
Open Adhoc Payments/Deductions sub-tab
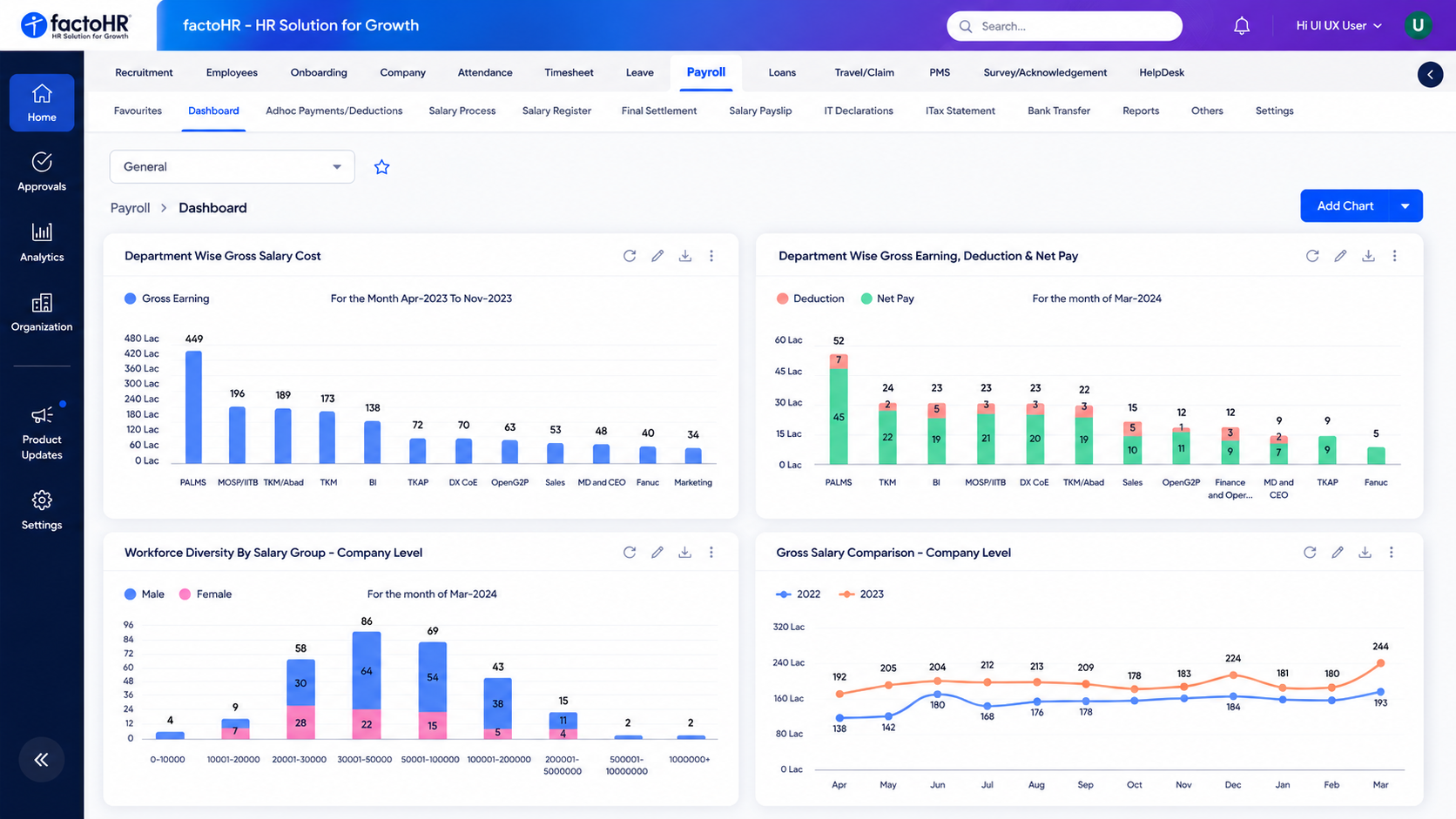pyautogui.click(x=334, y=111)
